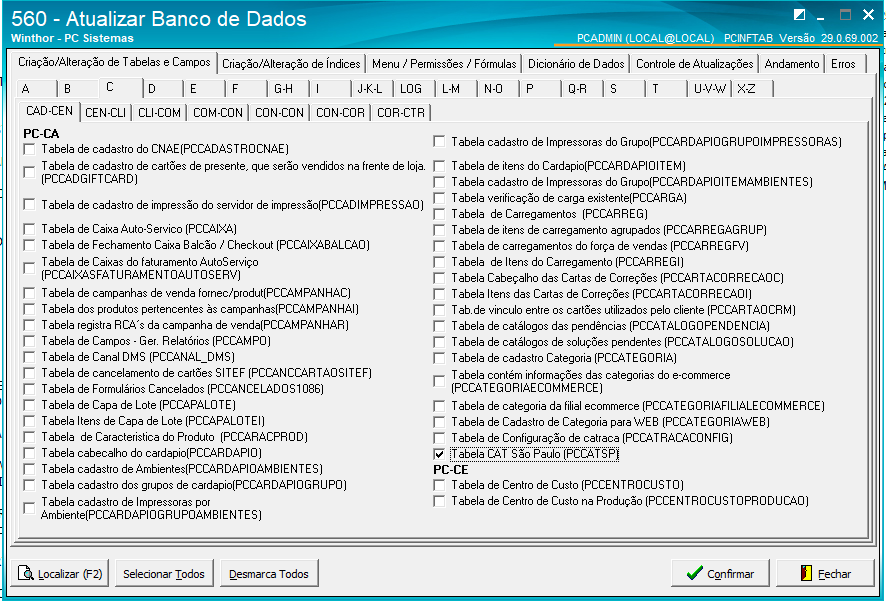Click the Fechar door icon
This screenshot has height=601, width=886.
coord(806,573)
